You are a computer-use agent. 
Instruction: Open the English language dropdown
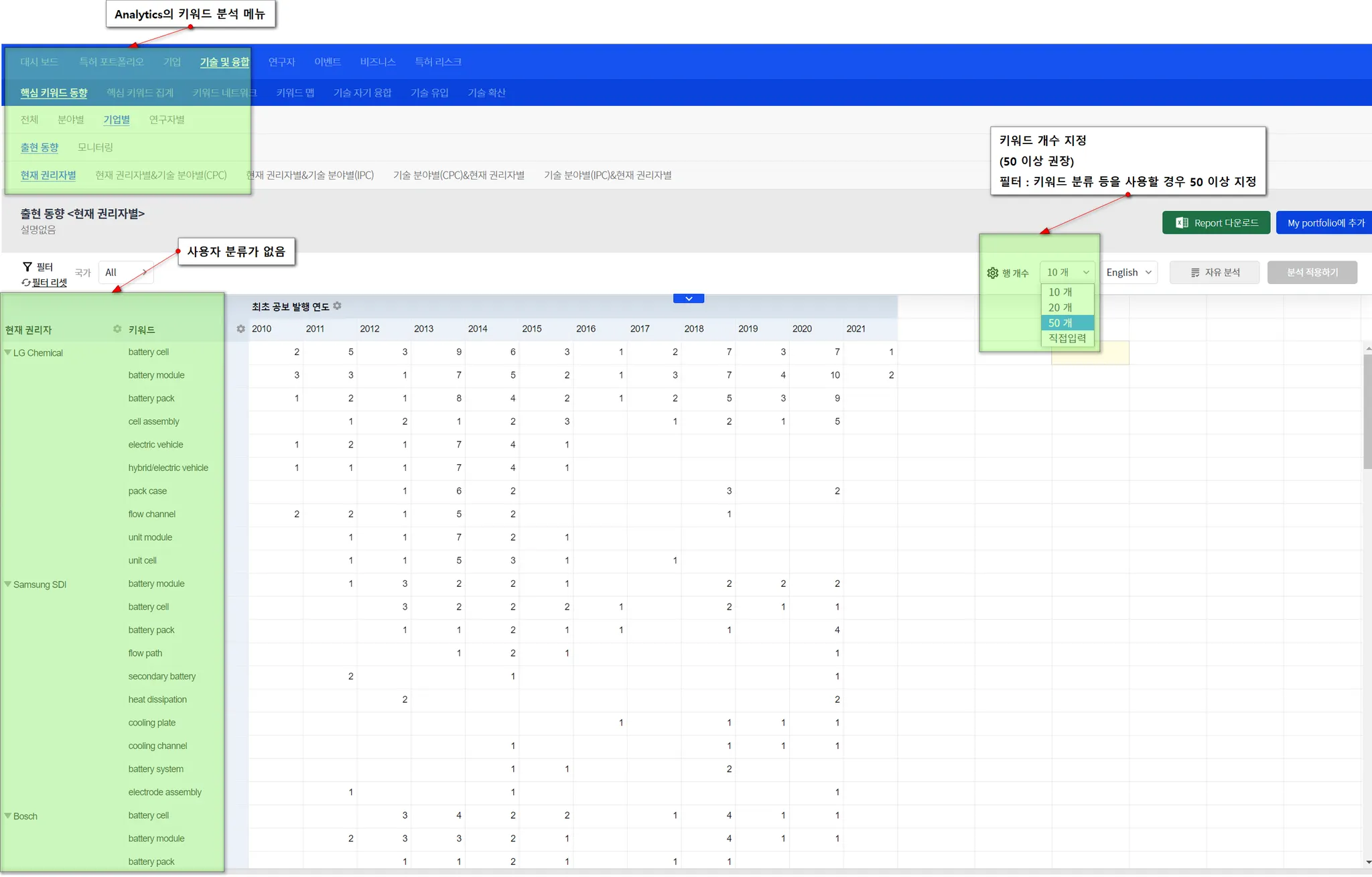(x=1129, y=273)
